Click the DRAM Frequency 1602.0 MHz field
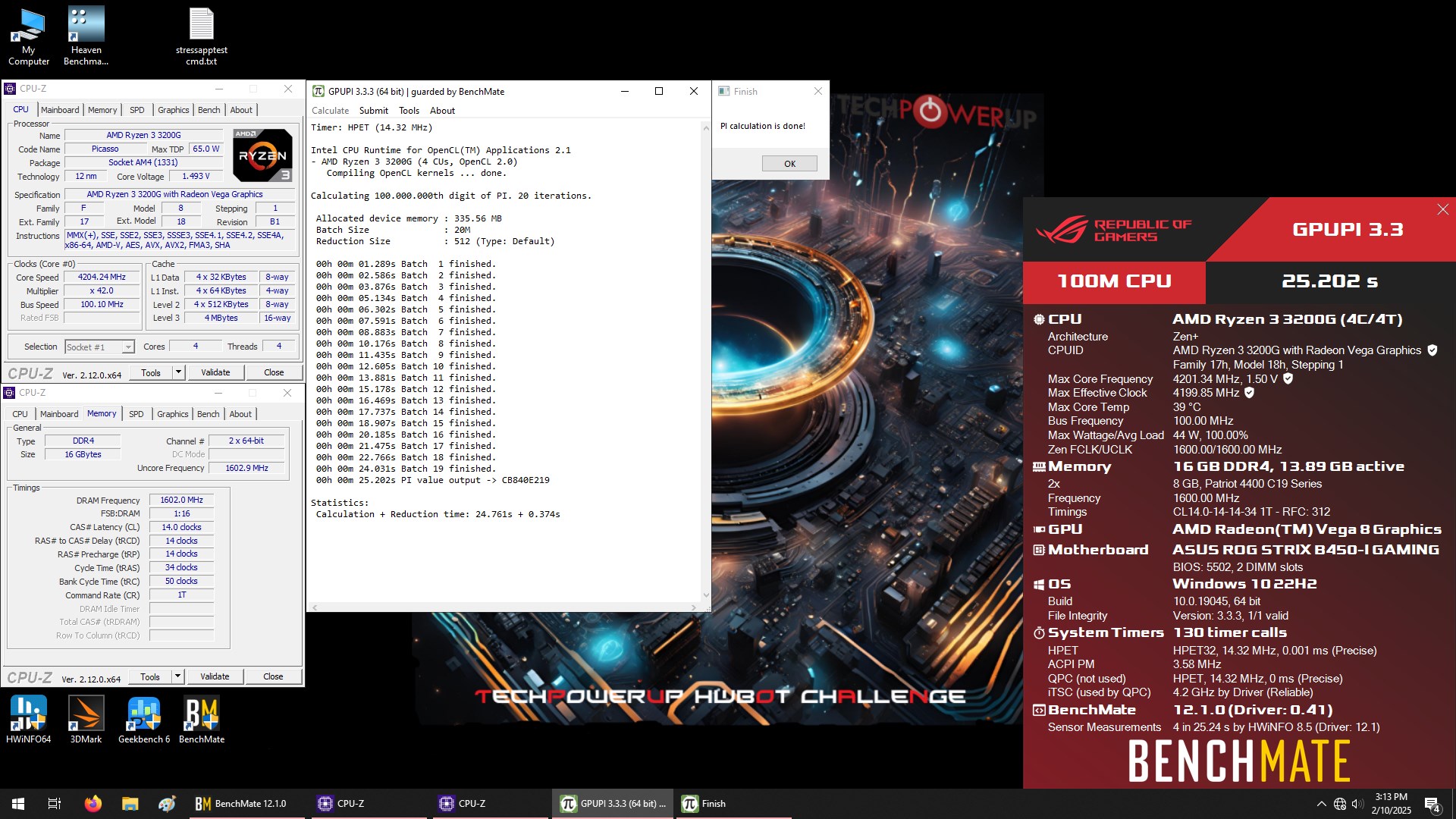1456x819 pixels. (181, 500)
